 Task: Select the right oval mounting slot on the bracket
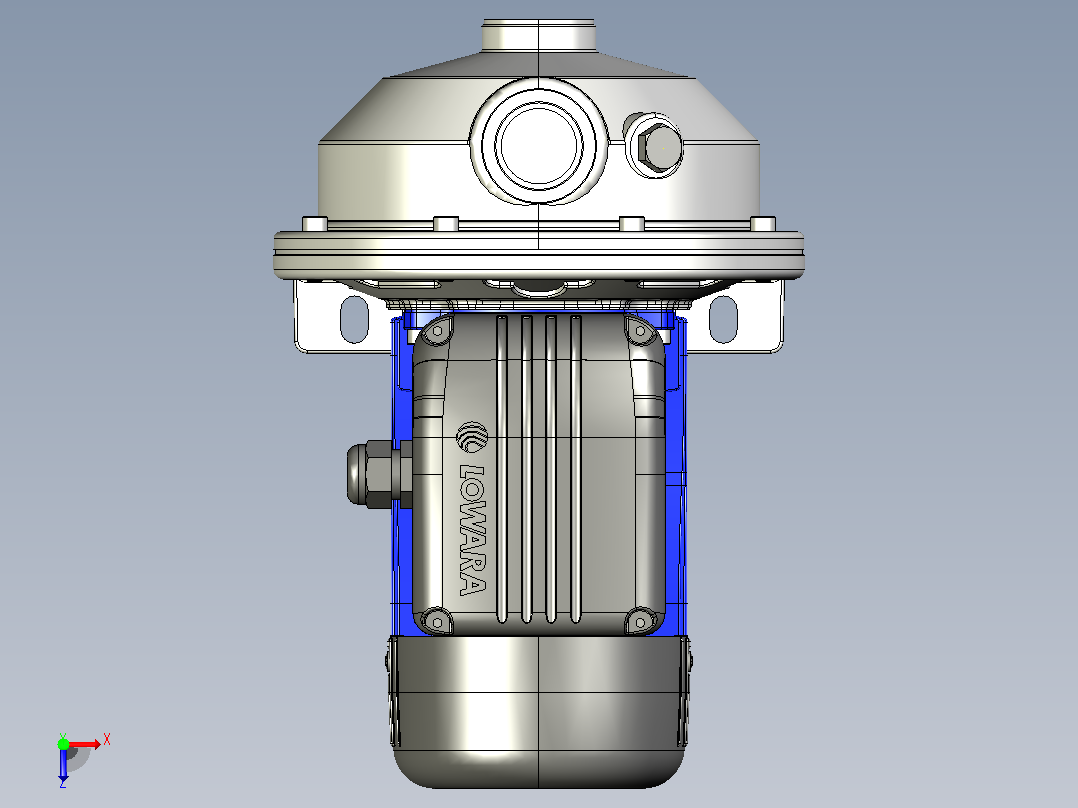click(x=723, y=319)
